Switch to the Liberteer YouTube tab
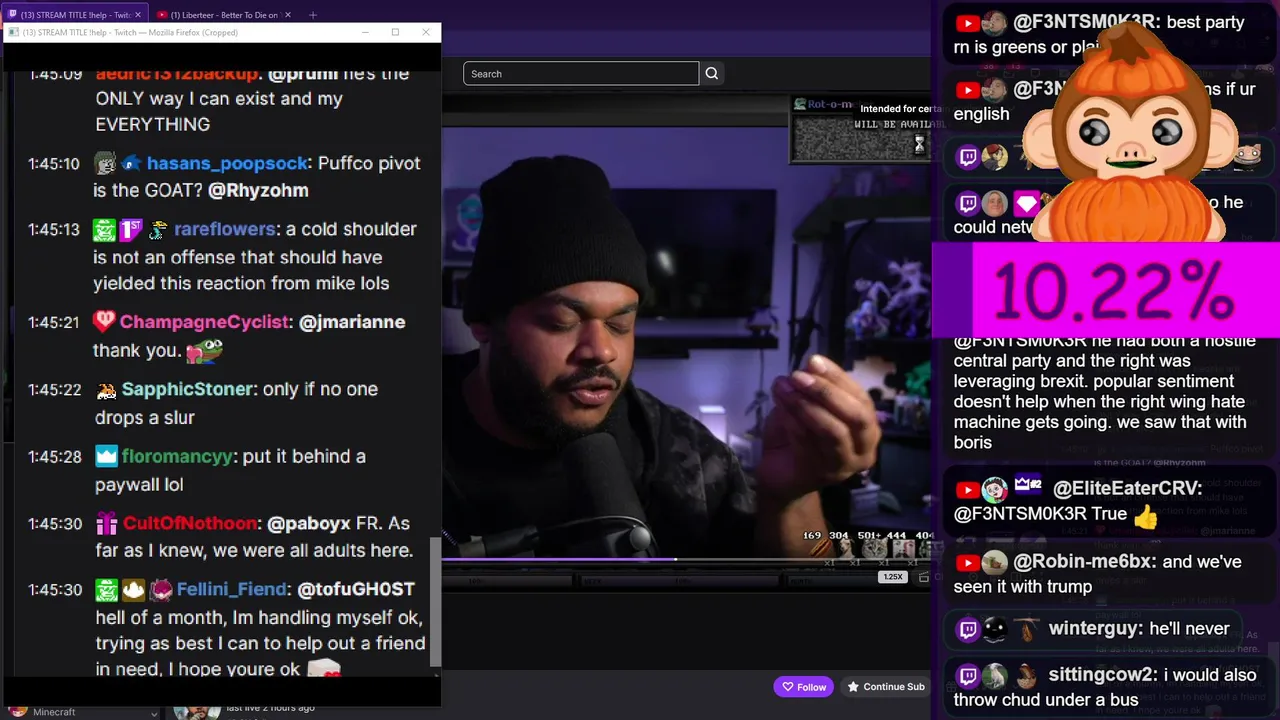 [224, 15]
